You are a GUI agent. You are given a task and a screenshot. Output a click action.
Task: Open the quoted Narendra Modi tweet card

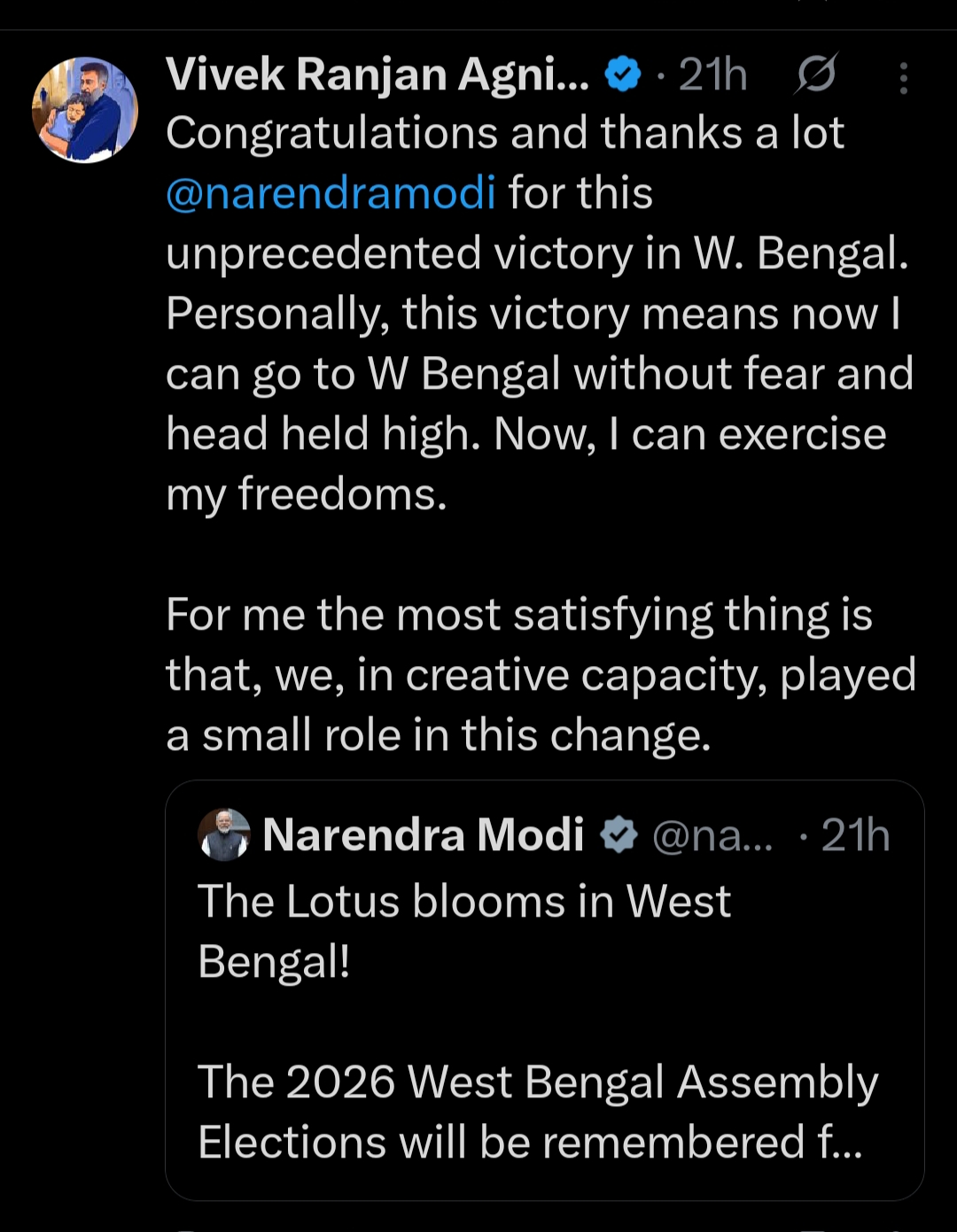(545, 990)
